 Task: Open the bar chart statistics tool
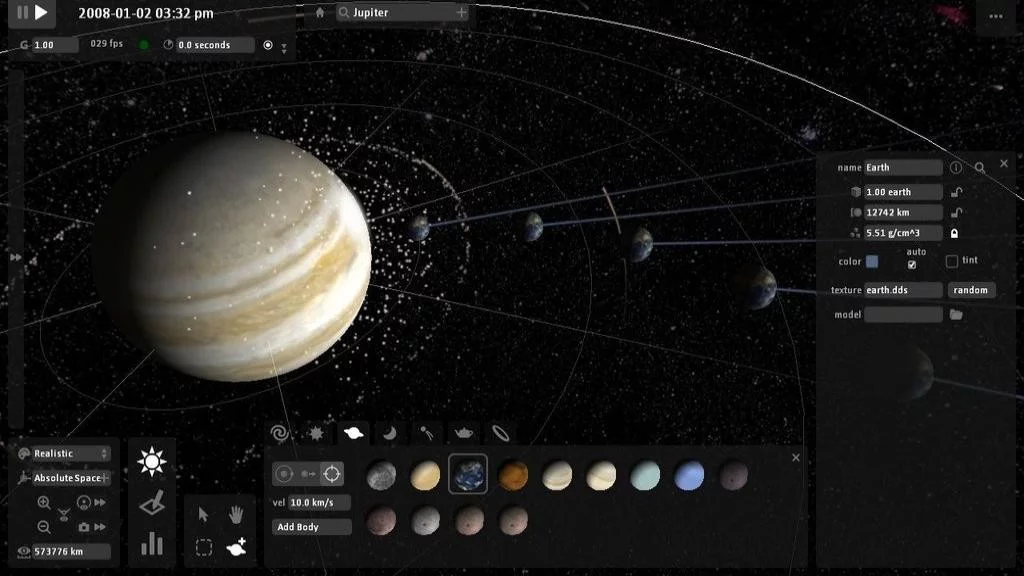point(152,543)
